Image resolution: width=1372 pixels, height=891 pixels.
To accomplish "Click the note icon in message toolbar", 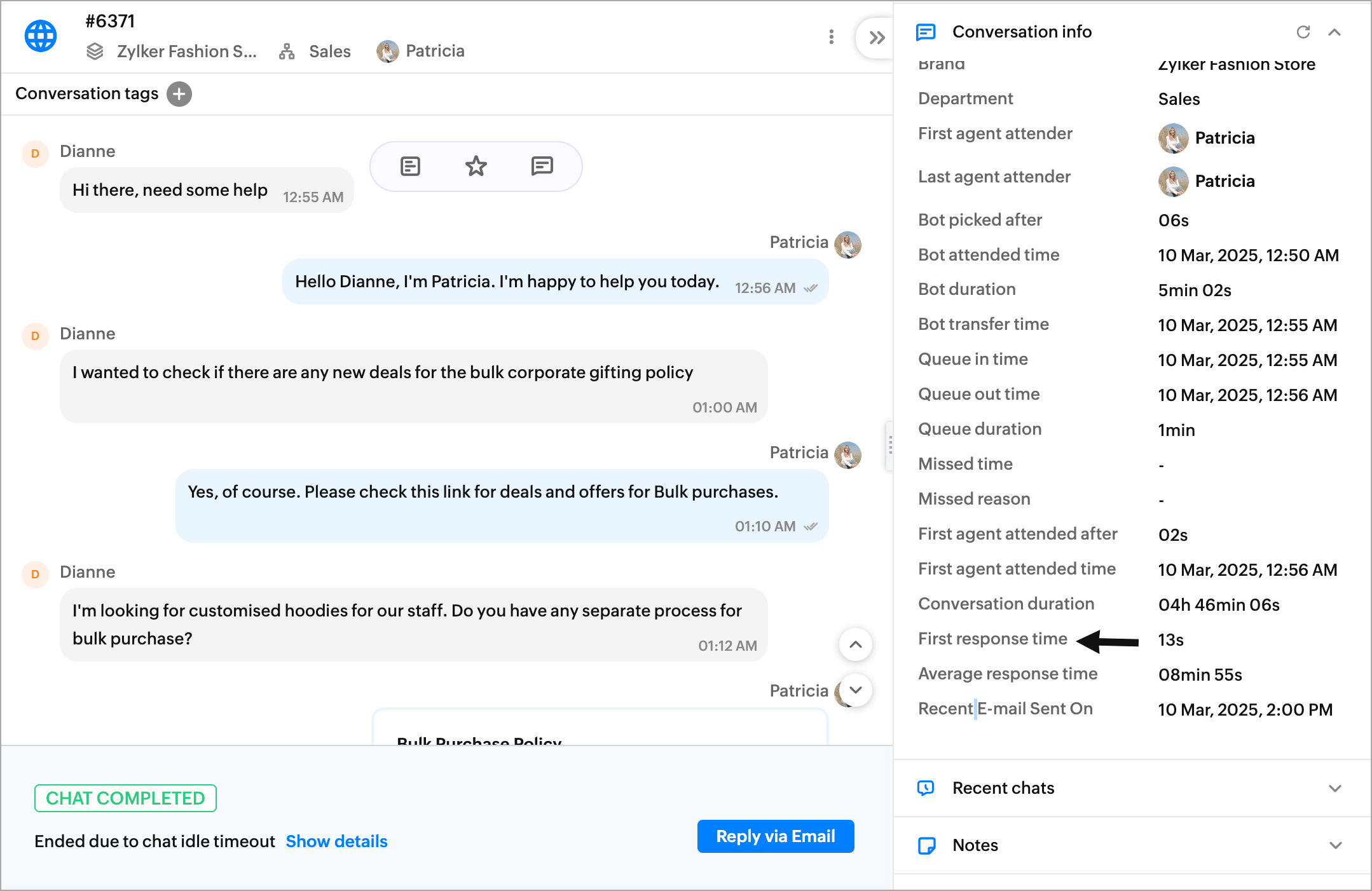I will point(410,167).
